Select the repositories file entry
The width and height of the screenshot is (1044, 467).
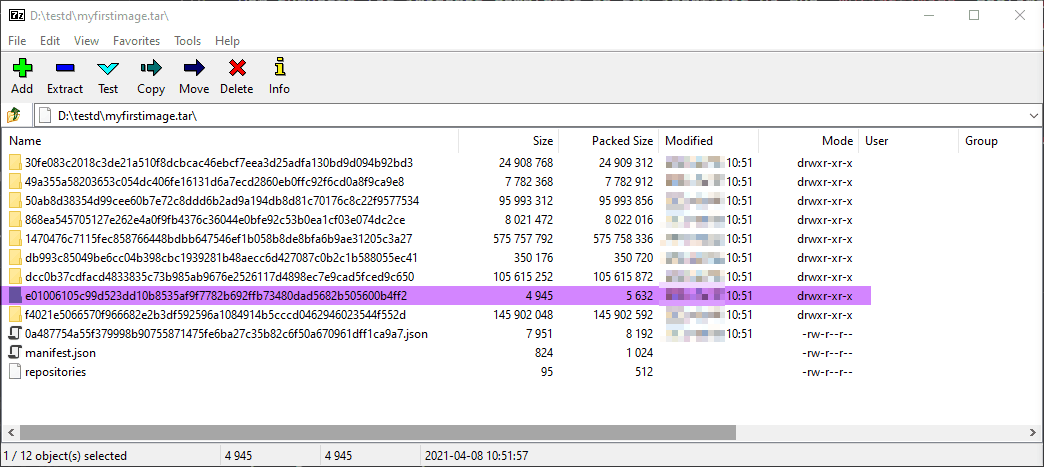click(55, 372)
